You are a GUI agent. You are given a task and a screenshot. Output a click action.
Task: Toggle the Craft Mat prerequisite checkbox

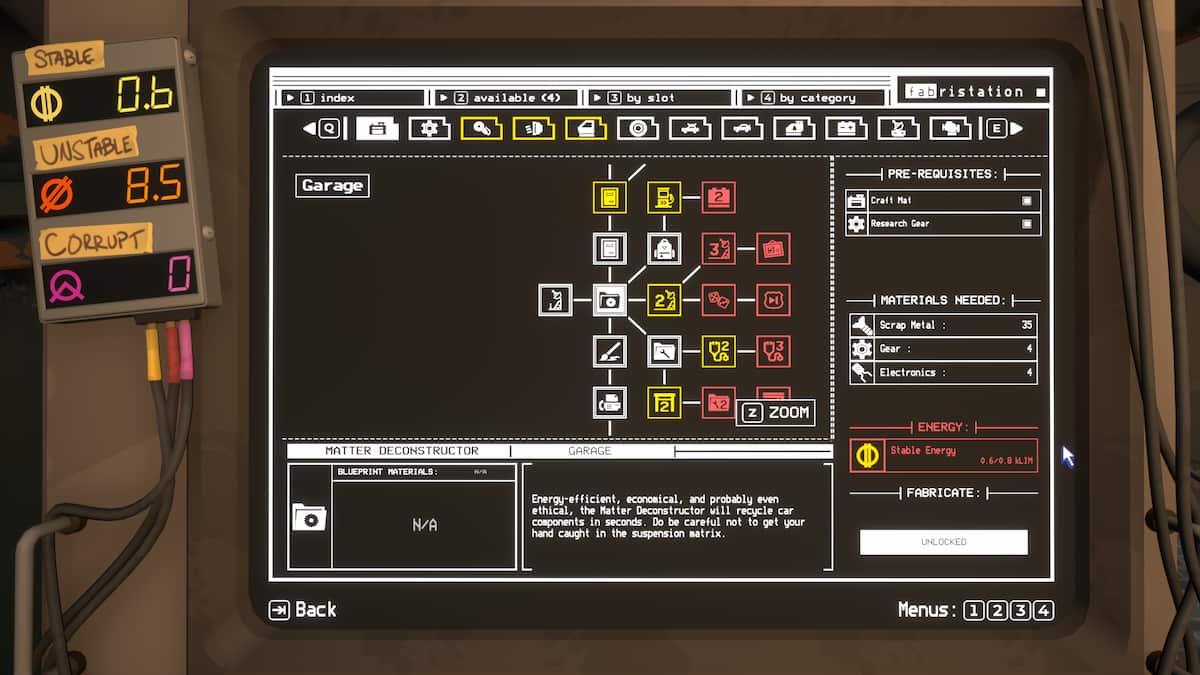tap(1026, 201)
